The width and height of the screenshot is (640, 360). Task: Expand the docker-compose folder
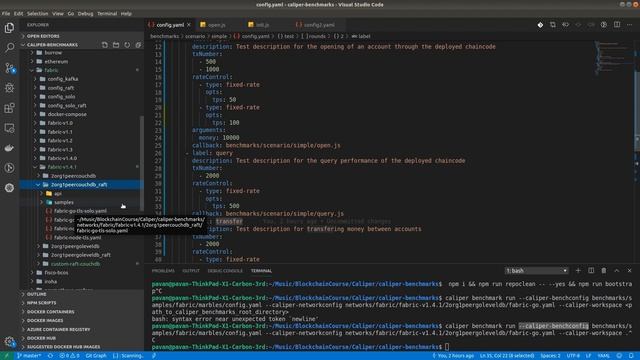tap(67, 114)
